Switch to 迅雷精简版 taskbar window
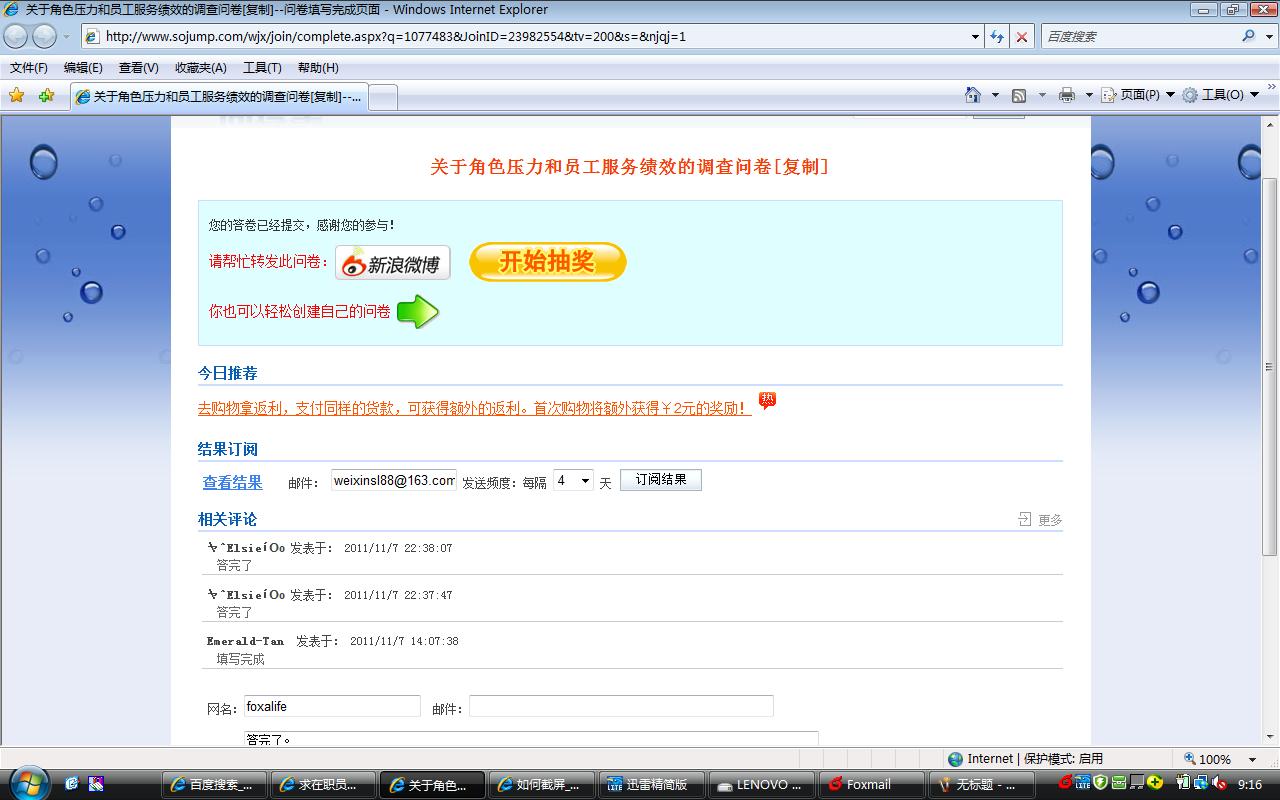 tap(652, 784)
